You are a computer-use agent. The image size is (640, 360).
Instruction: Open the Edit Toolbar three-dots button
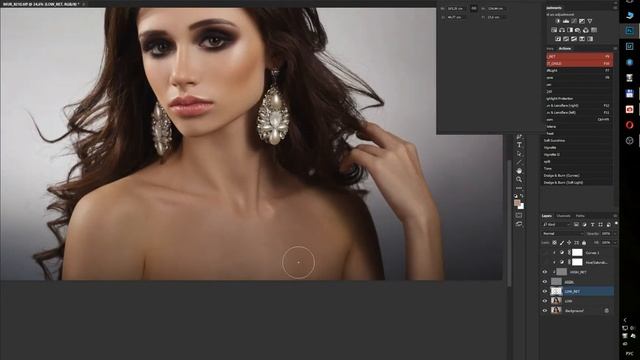click(519, 188)
